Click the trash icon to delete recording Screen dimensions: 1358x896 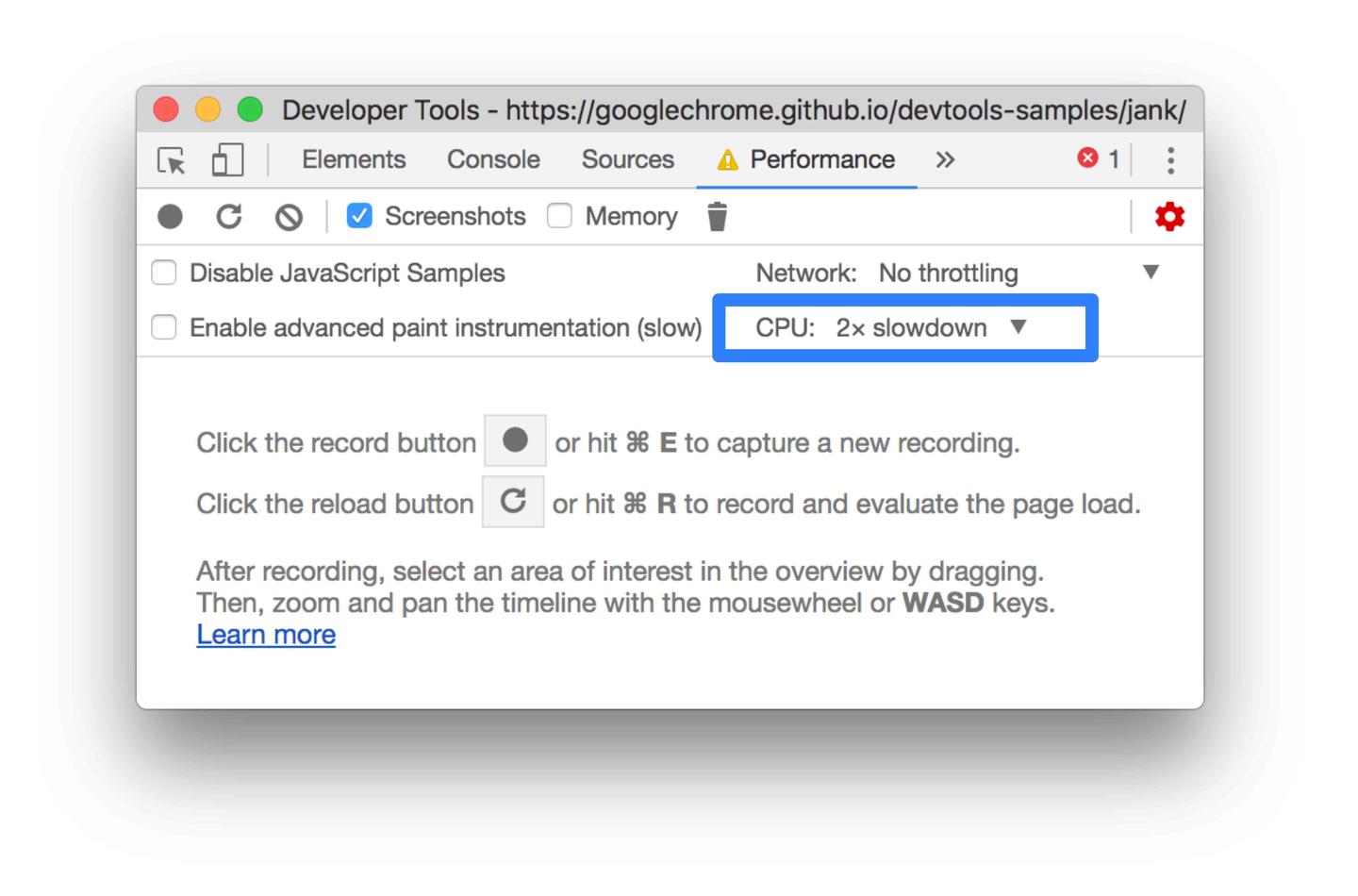coord(718,216)
